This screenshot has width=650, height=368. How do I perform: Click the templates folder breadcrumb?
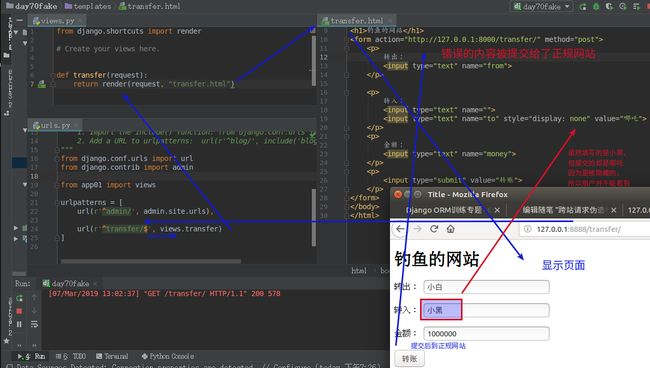(x=88, y=6)
